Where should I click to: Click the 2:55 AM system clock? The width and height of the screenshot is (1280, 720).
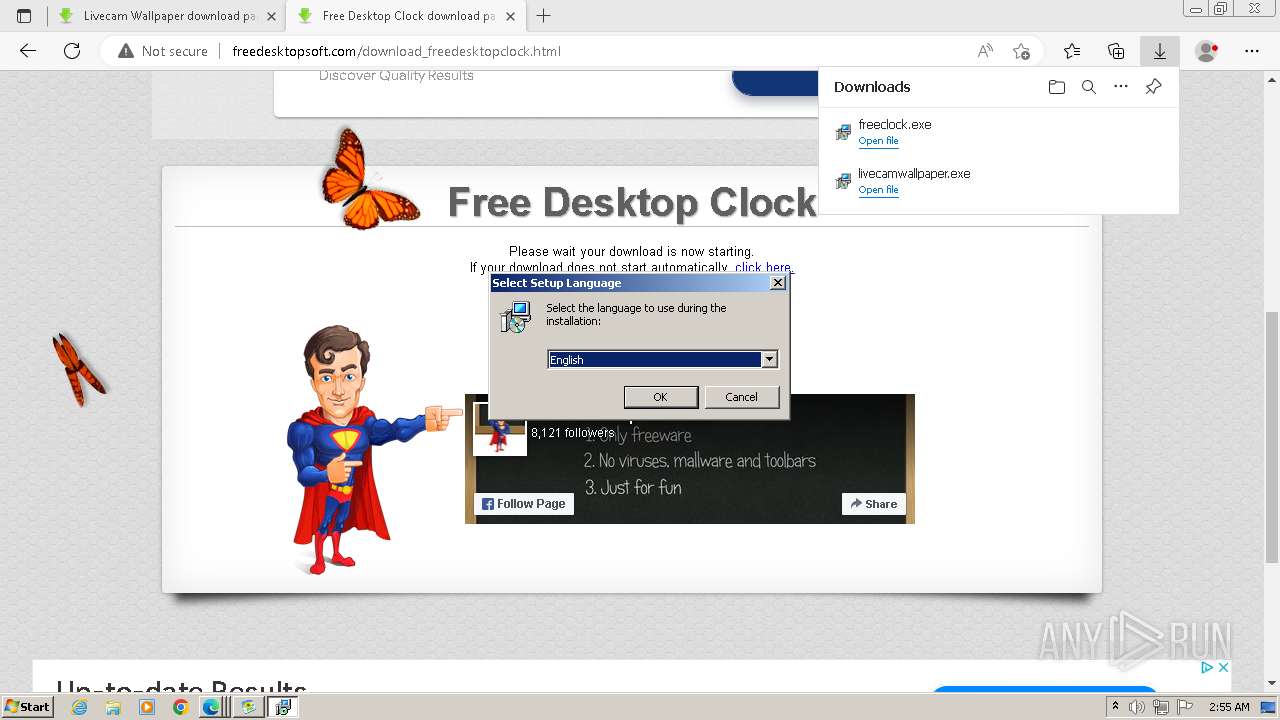point(1229,707)
